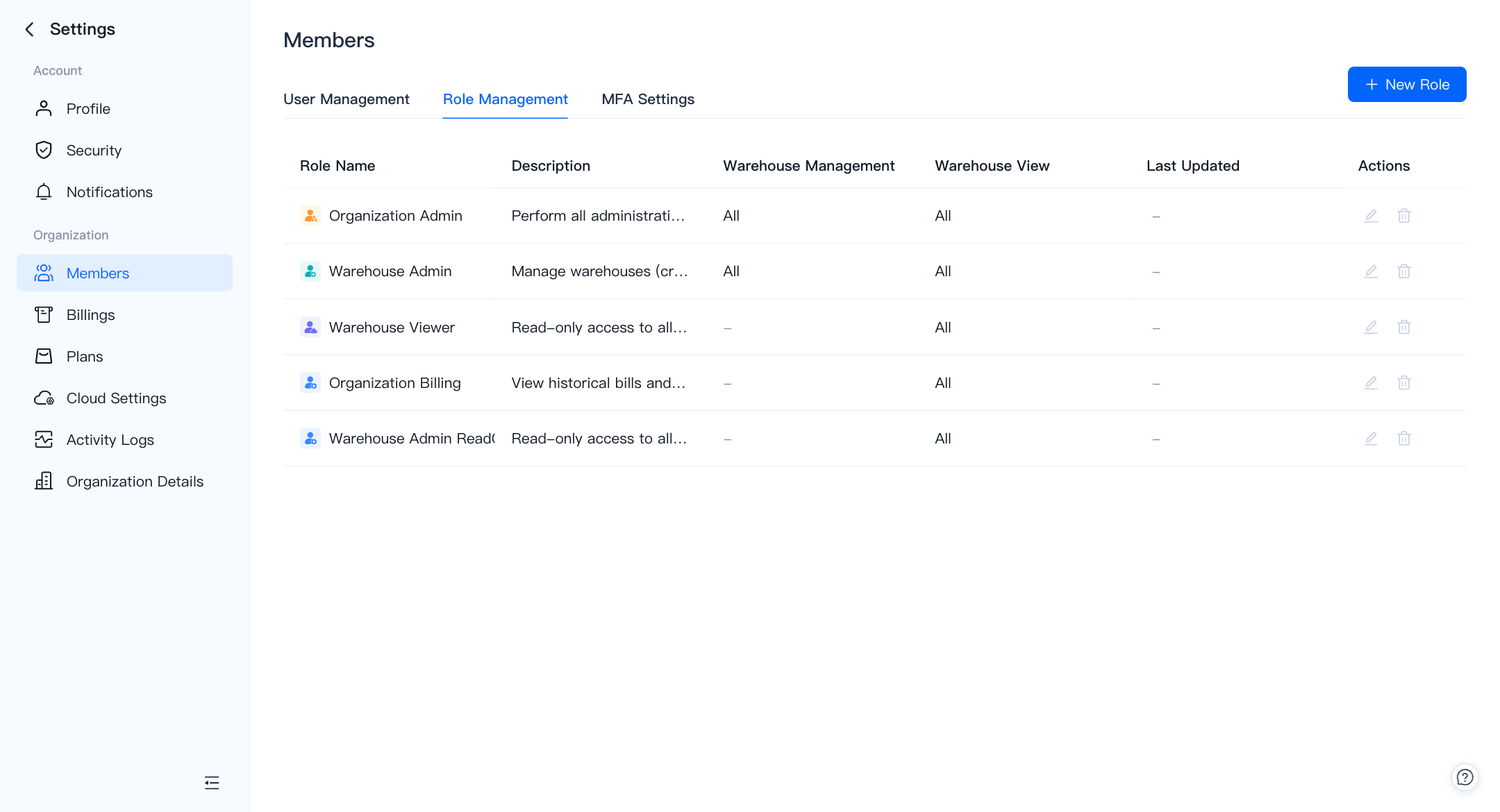Edit the Warehouse Admin role
1500x812 pixels.
click(1370, 271)
